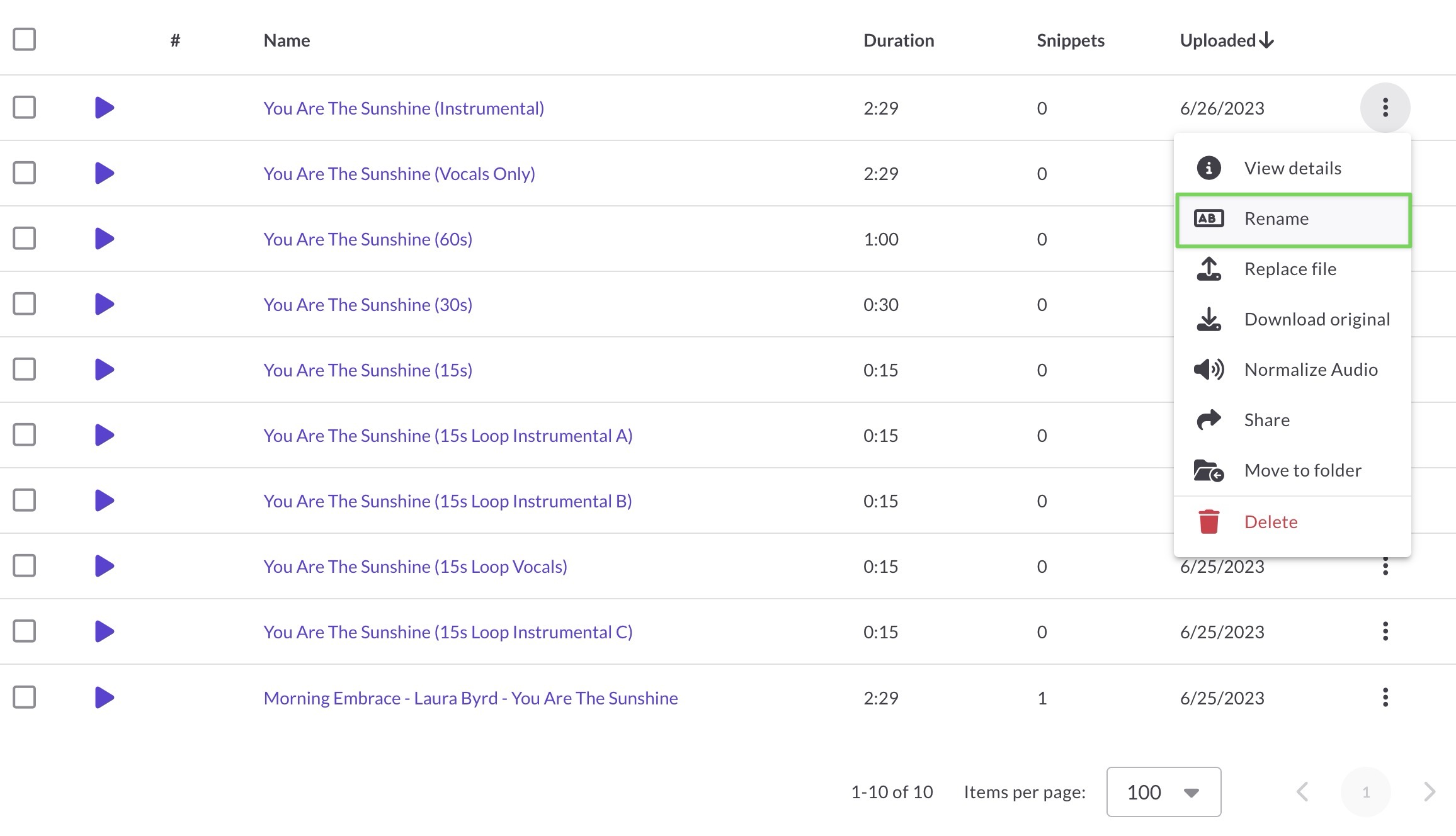
Task: Click the upload icon beside Replace file
Action: click(x=1209, y=269)
